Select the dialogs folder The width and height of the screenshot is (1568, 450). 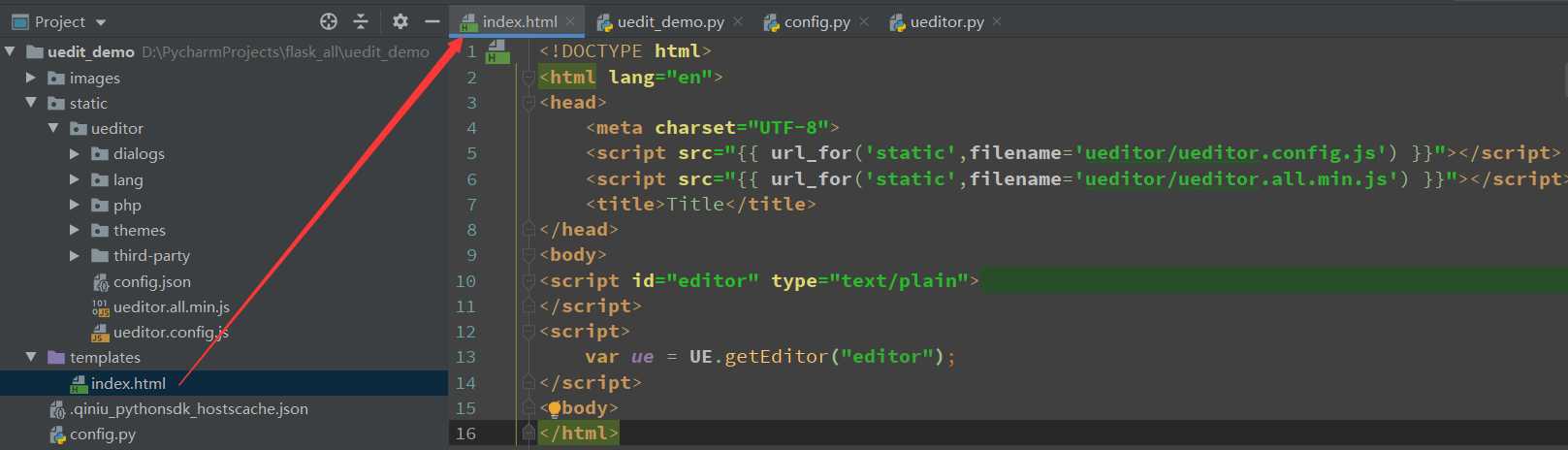139,153
